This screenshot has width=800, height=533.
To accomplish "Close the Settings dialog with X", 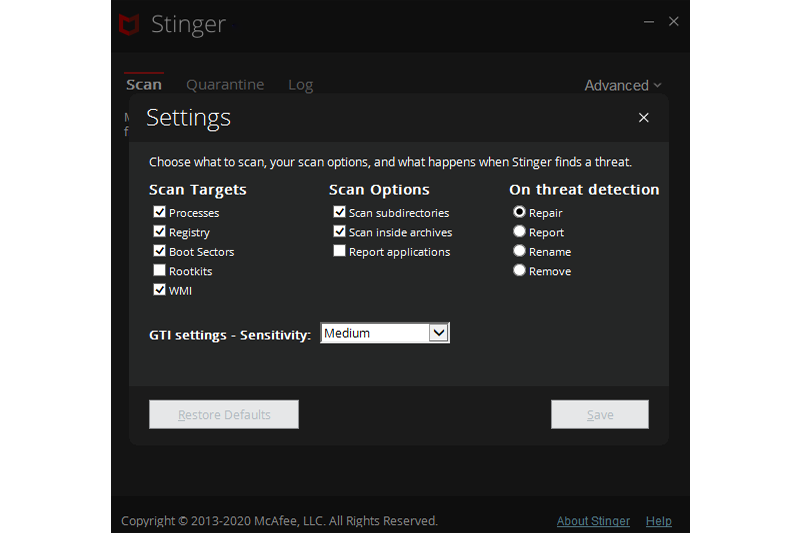I will pos(643,118).
